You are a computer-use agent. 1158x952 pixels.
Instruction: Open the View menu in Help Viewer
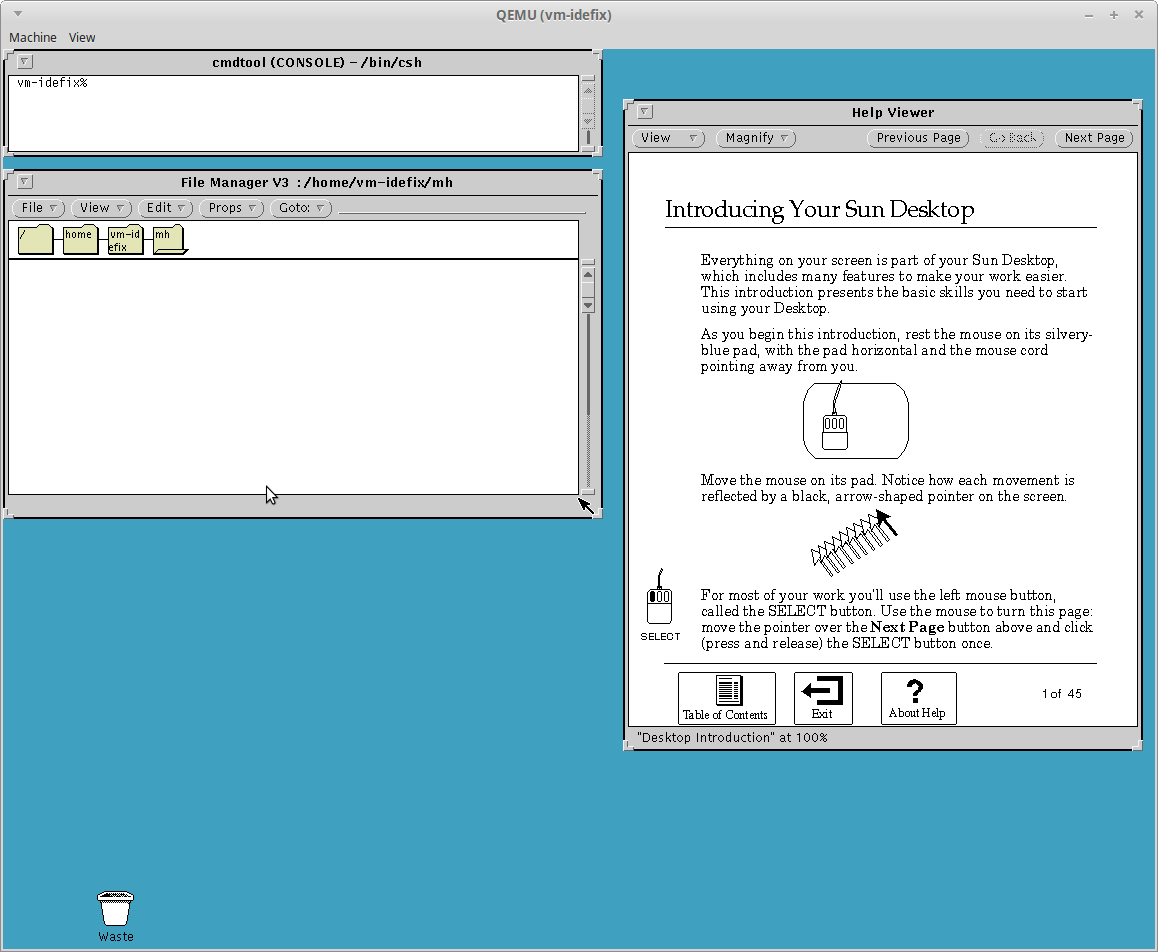(x=668, y=138)
